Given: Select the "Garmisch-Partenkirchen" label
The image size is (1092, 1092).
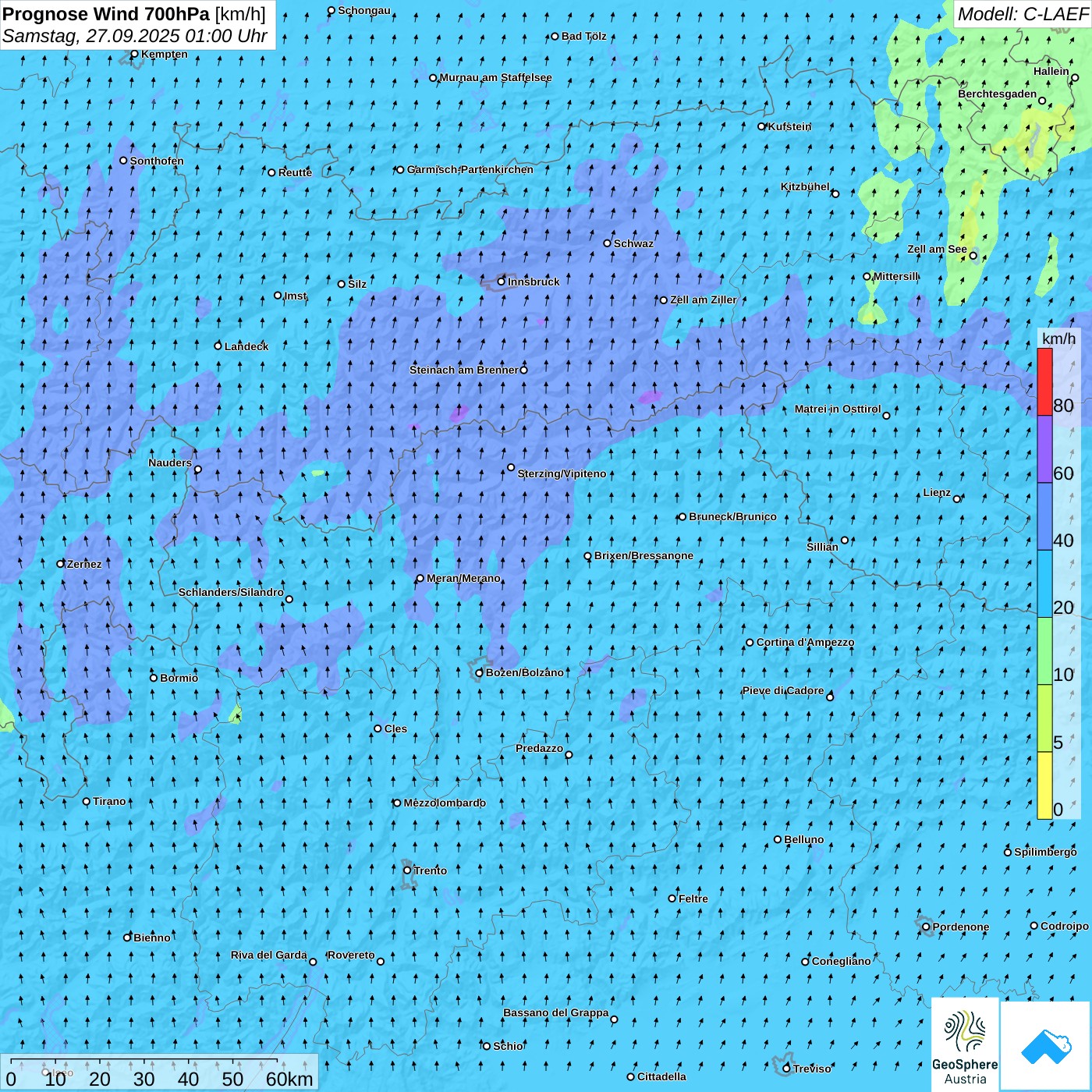Looking at the screenshot, I should coord(470,169).
